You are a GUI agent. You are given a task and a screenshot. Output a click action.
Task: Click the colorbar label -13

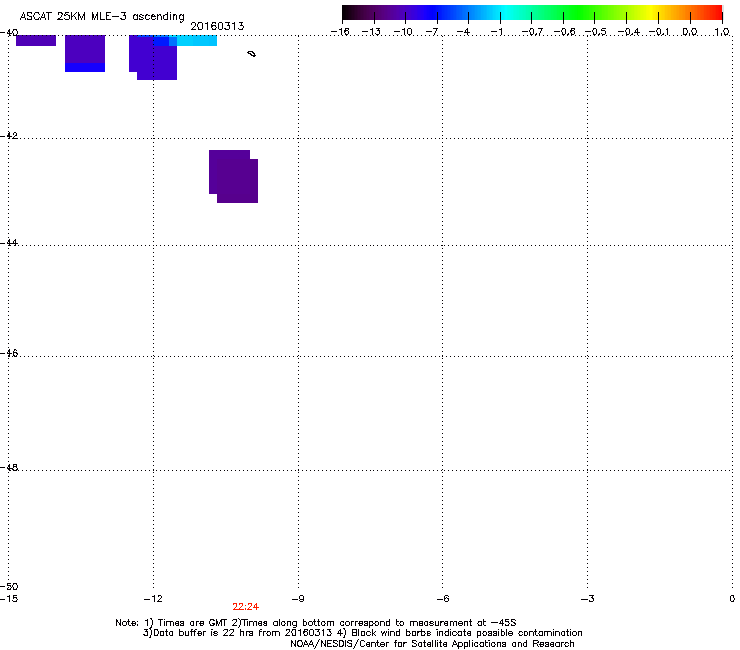click(371, 32)
